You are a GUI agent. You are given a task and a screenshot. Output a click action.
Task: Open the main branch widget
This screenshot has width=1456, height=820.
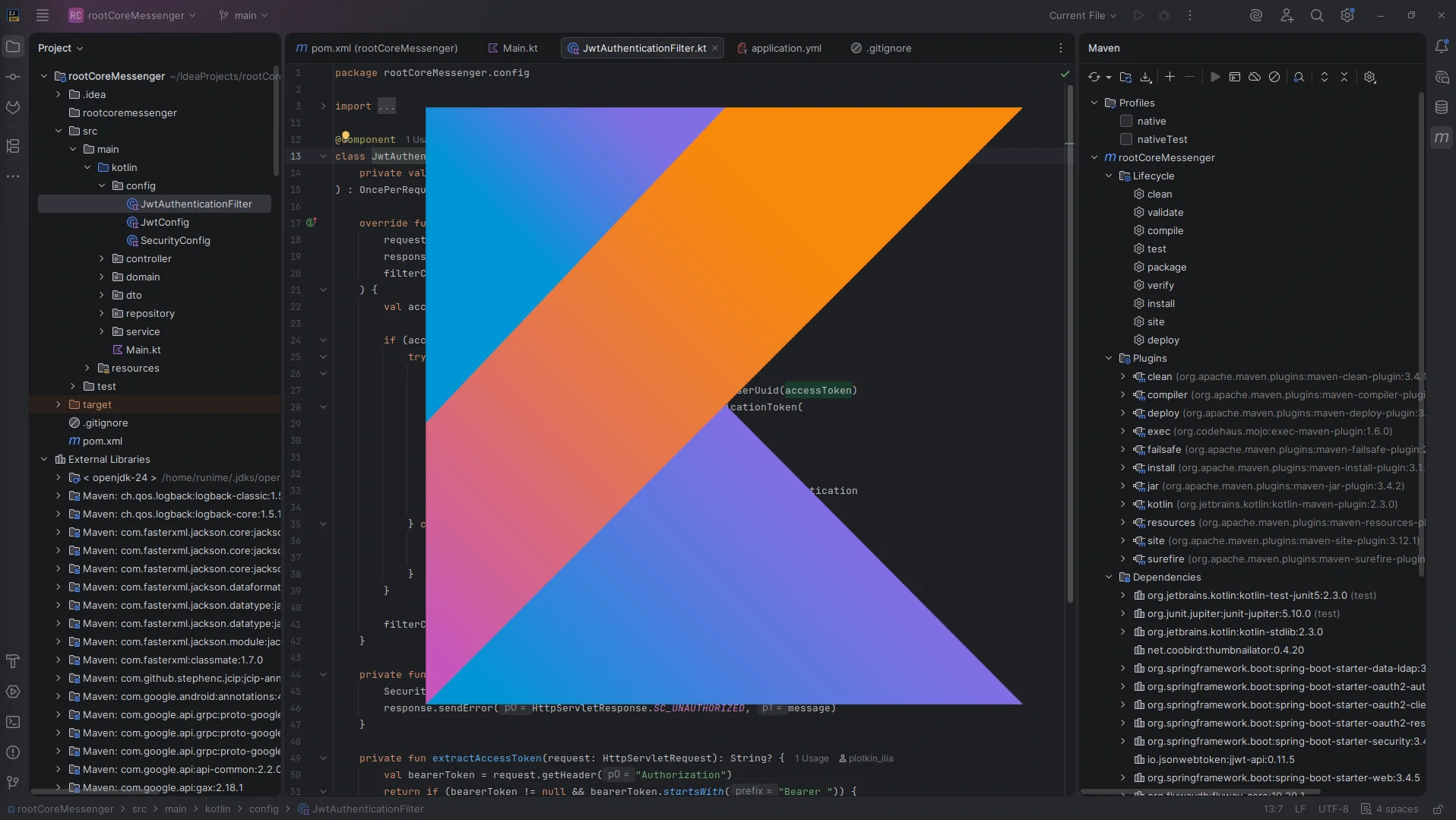pos(242,15)
